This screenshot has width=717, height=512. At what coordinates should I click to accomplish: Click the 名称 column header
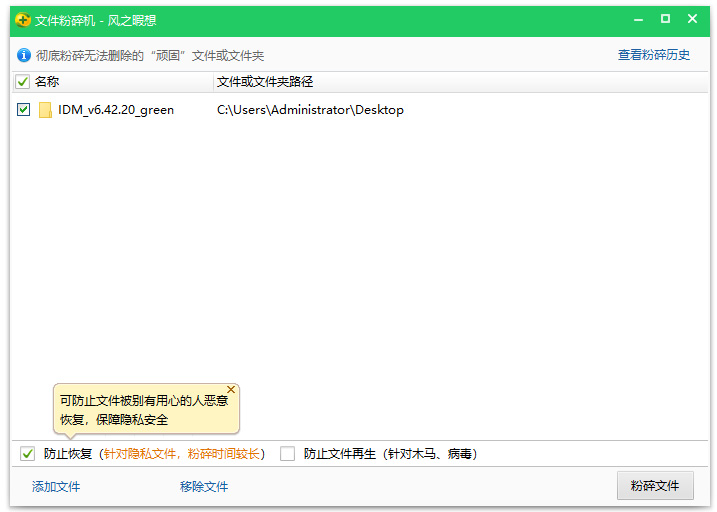click(x=47, y=82)
